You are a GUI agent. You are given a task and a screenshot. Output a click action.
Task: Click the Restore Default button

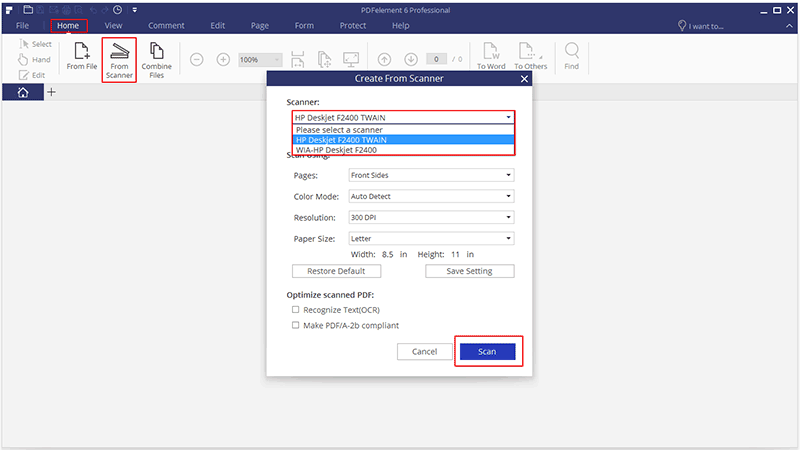pyautogui.click(x=336, y=271)
